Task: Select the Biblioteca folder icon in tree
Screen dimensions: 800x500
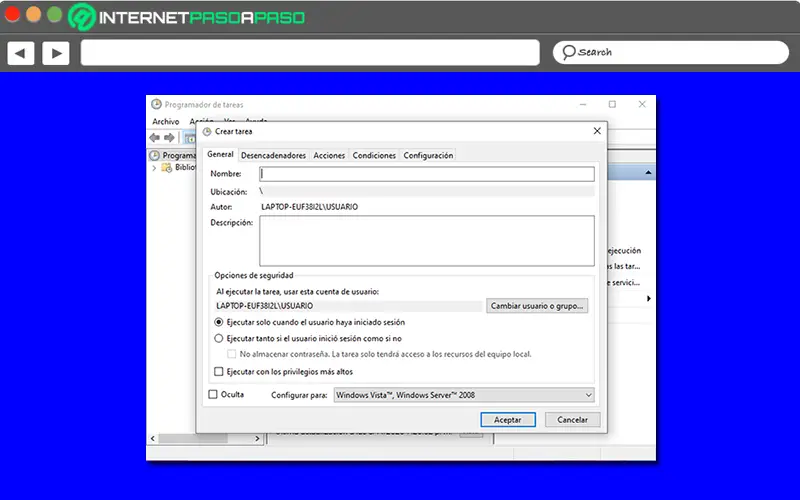Action: click(166, 167)
